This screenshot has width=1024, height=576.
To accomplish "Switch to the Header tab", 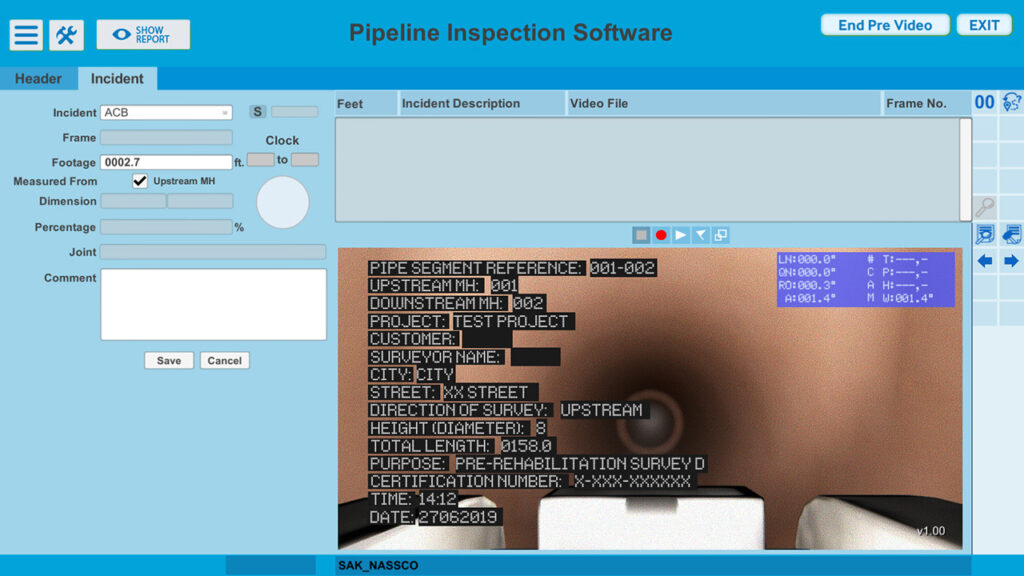I will (39, 78).
